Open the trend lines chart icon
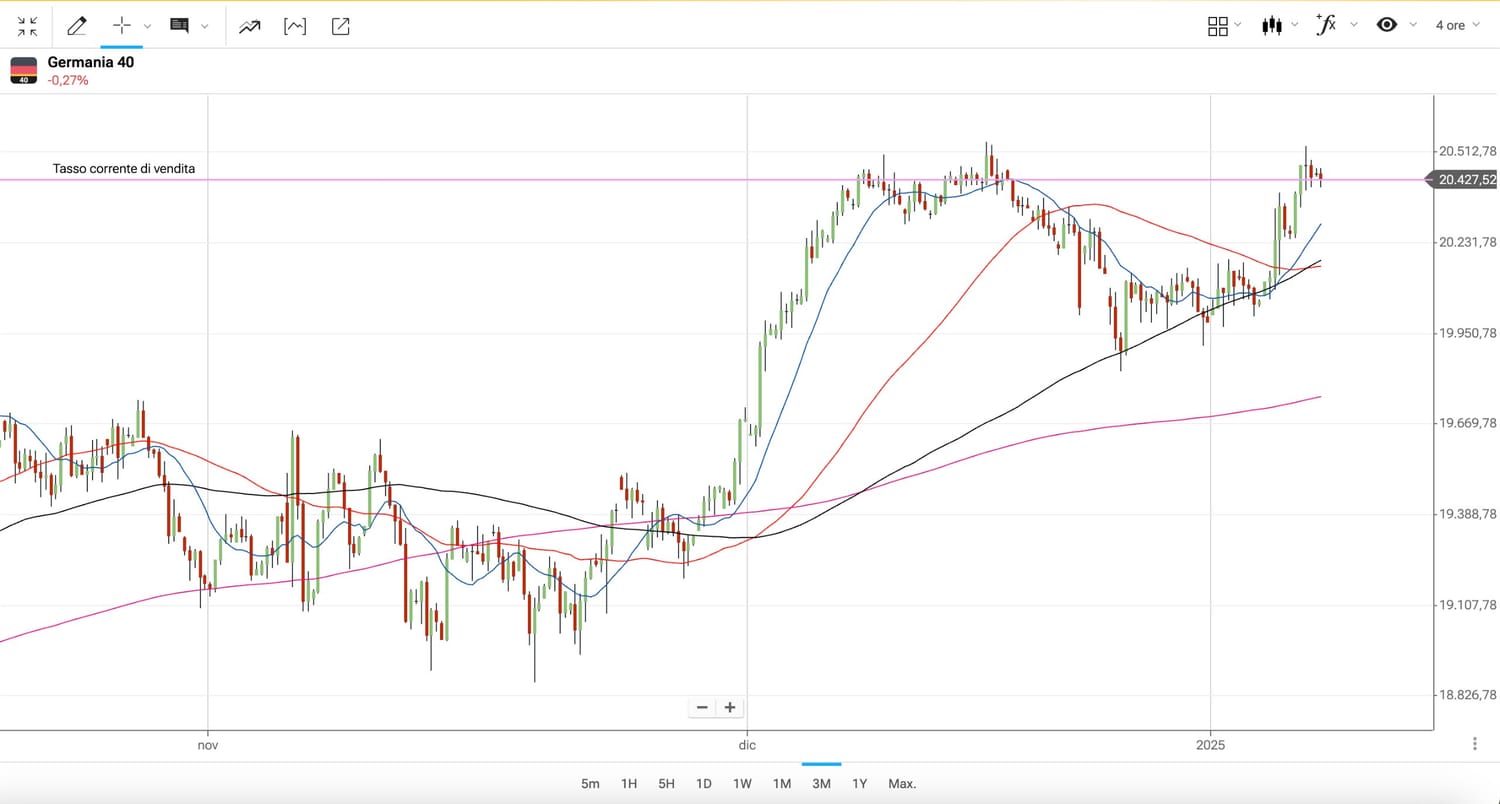The height and width of the screenshot is (804, 1500). point(249,26)
